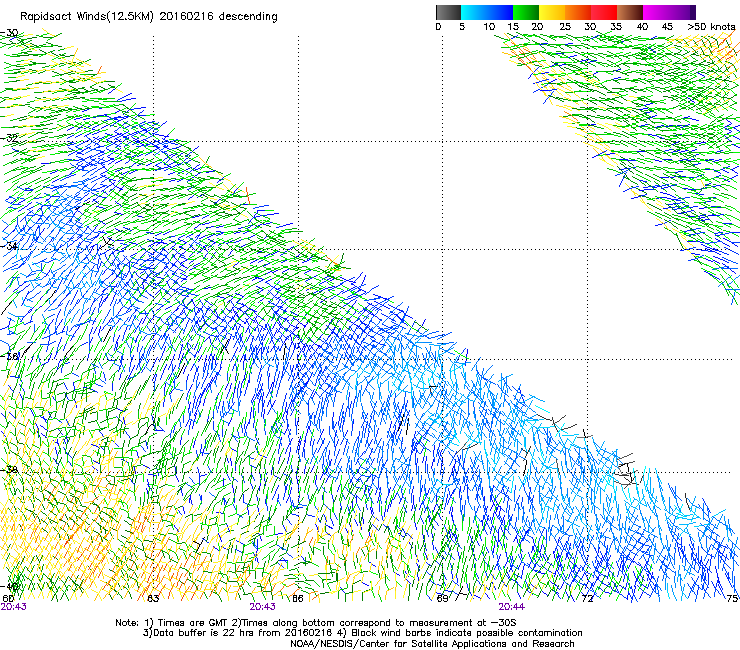Screen dimensions: 740x650
Task: Click the plot title 'Rapidsact Winds(12.5KM)'
Action: coord(87,17)
